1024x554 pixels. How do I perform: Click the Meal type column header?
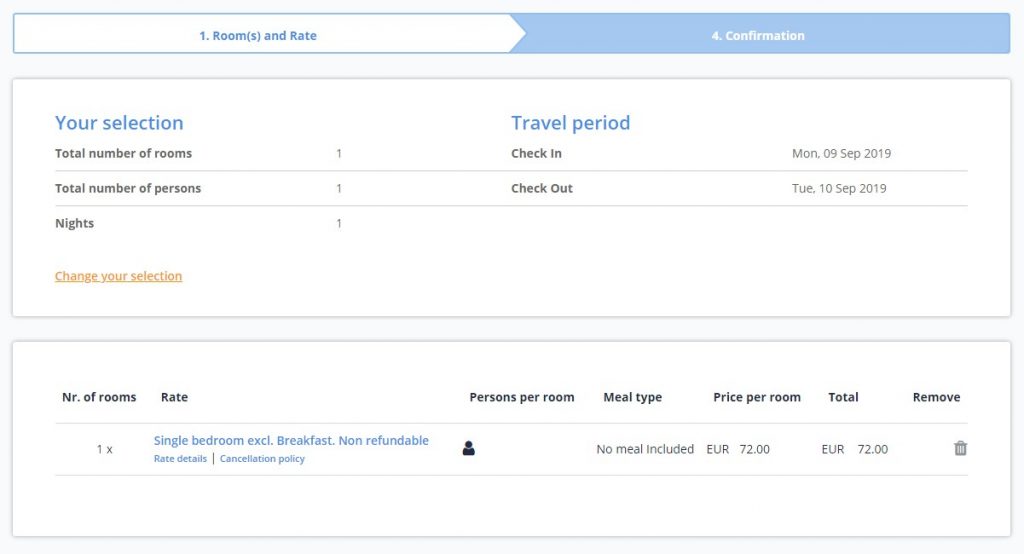tap(632, 397)
